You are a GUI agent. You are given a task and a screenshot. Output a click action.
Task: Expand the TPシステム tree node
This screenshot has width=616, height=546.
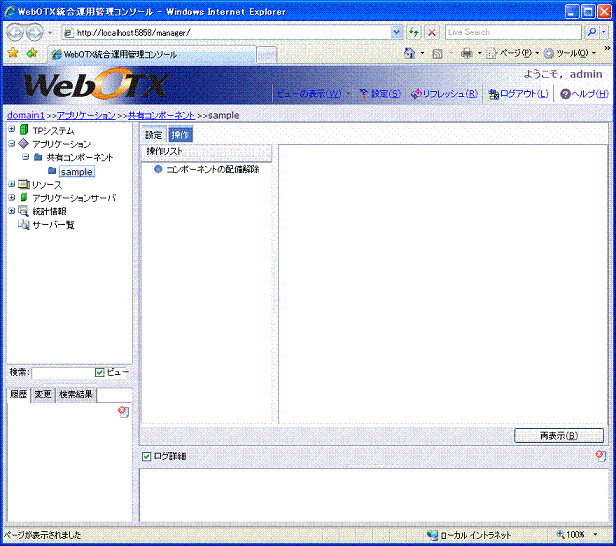pos(11,131)
